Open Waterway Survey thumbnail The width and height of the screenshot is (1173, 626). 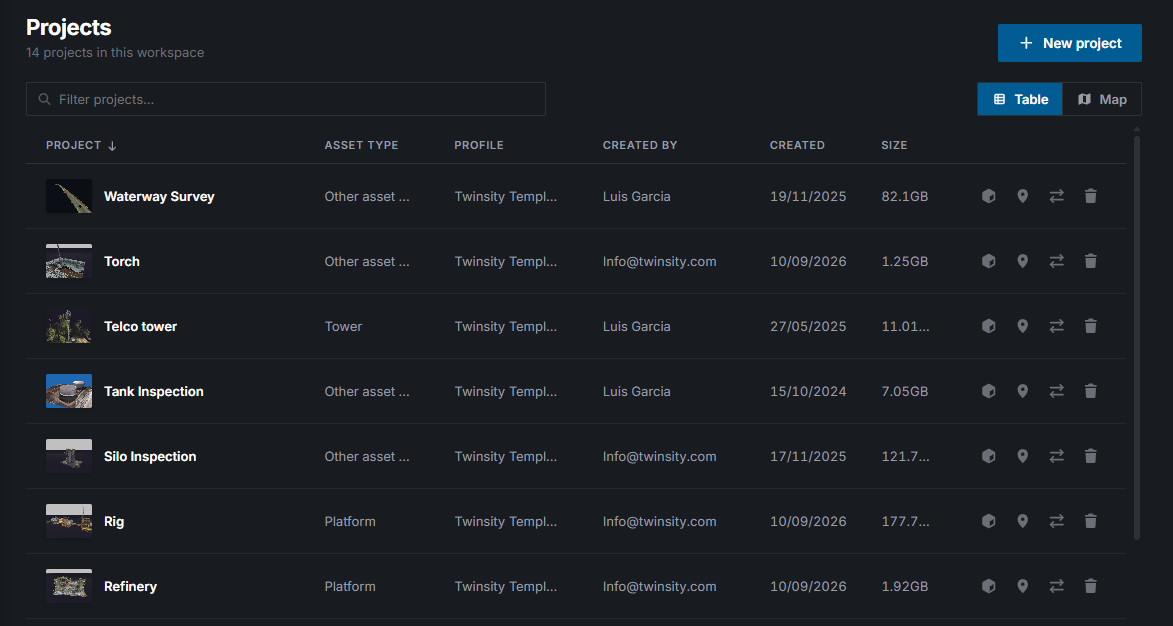click(x=69, y=196)
